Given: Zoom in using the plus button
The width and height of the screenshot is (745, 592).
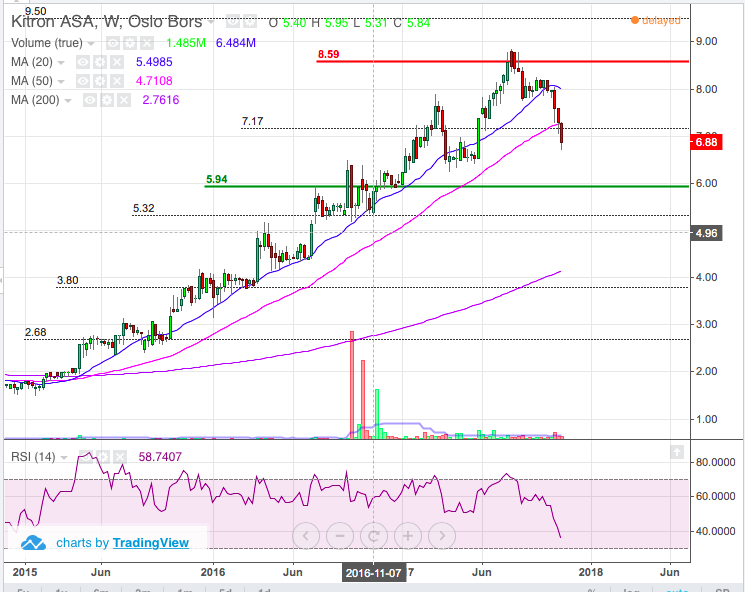Looking at the screenshot, I should pos(408,536).
